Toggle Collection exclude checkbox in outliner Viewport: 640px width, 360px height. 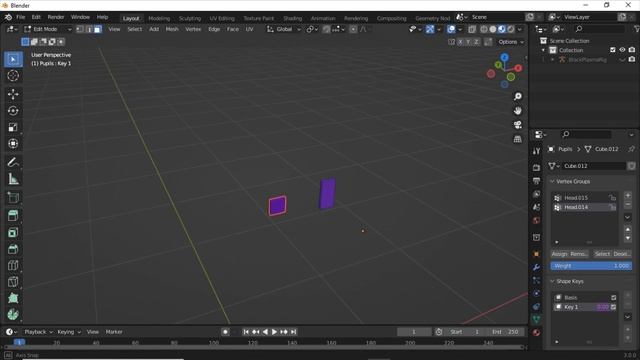pyautogui.click(x=613, y=50)
